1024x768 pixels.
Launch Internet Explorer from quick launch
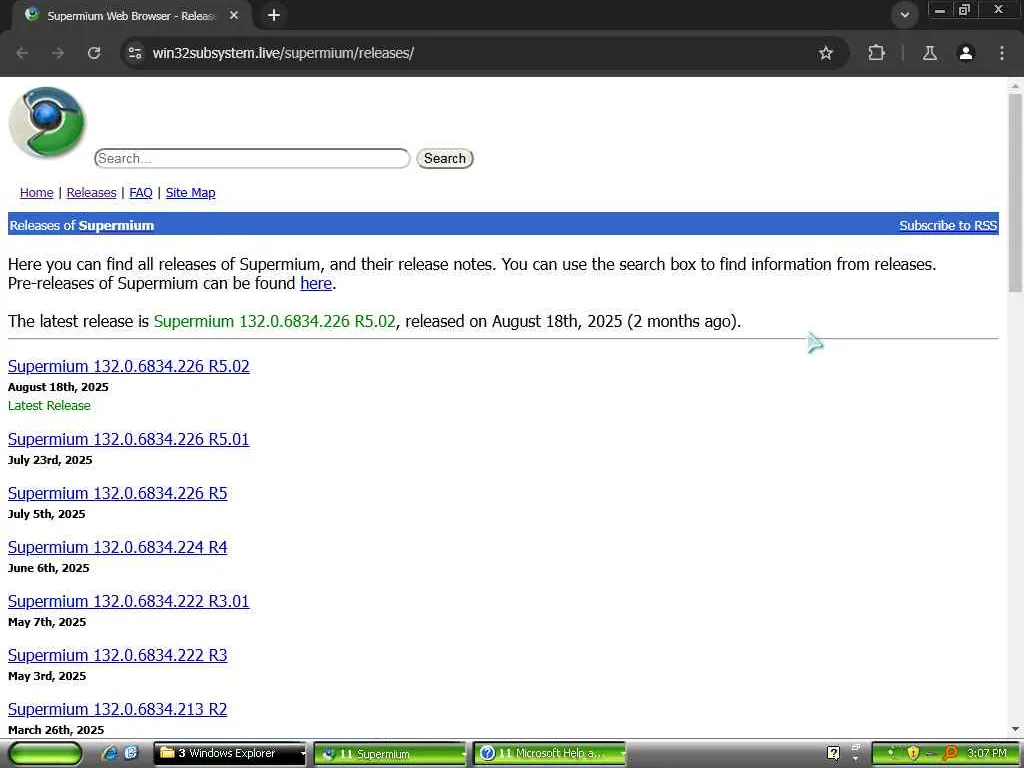110,753
